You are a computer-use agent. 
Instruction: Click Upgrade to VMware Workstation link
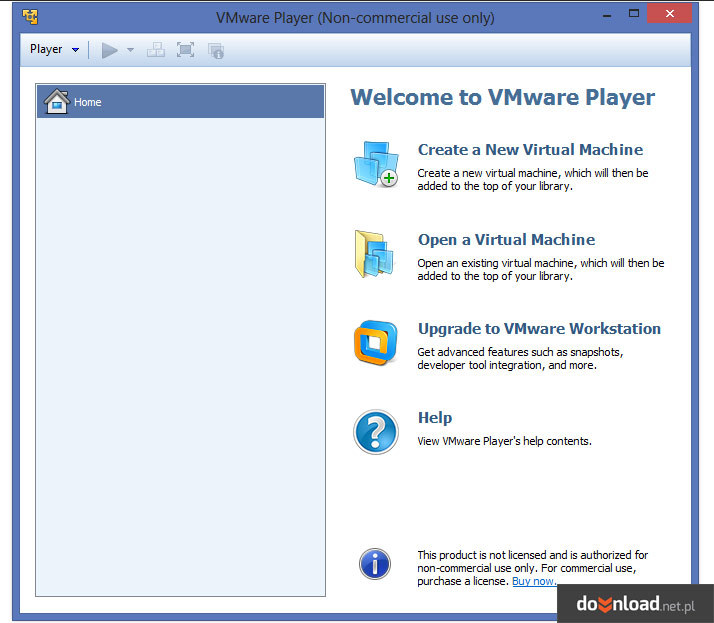pos(539,329)
